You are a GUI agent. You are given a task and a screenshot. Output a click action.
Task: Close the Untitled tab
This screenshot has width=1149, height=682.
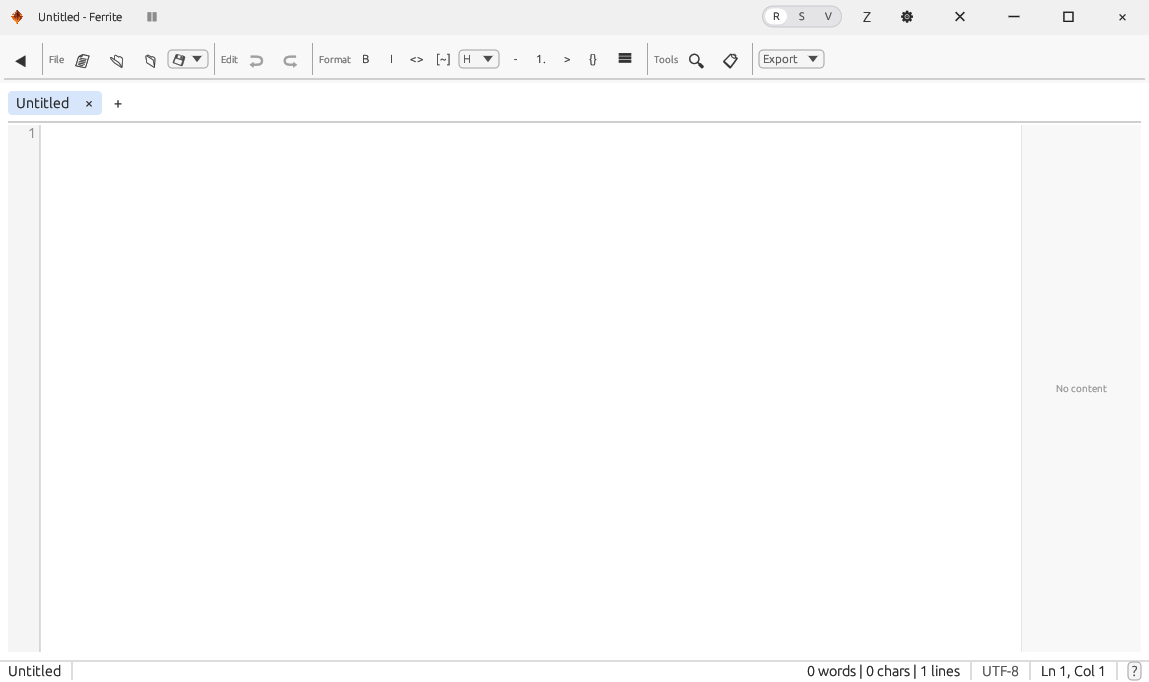(89, 104)
